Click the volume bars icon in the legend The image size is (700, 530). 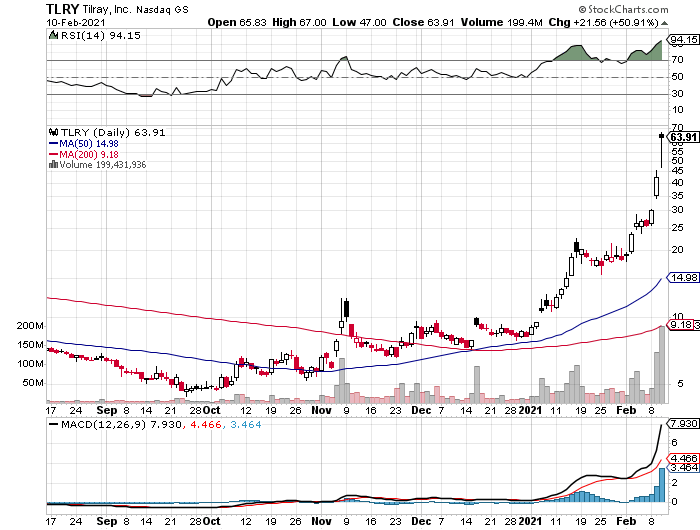(x=53, y=164)
